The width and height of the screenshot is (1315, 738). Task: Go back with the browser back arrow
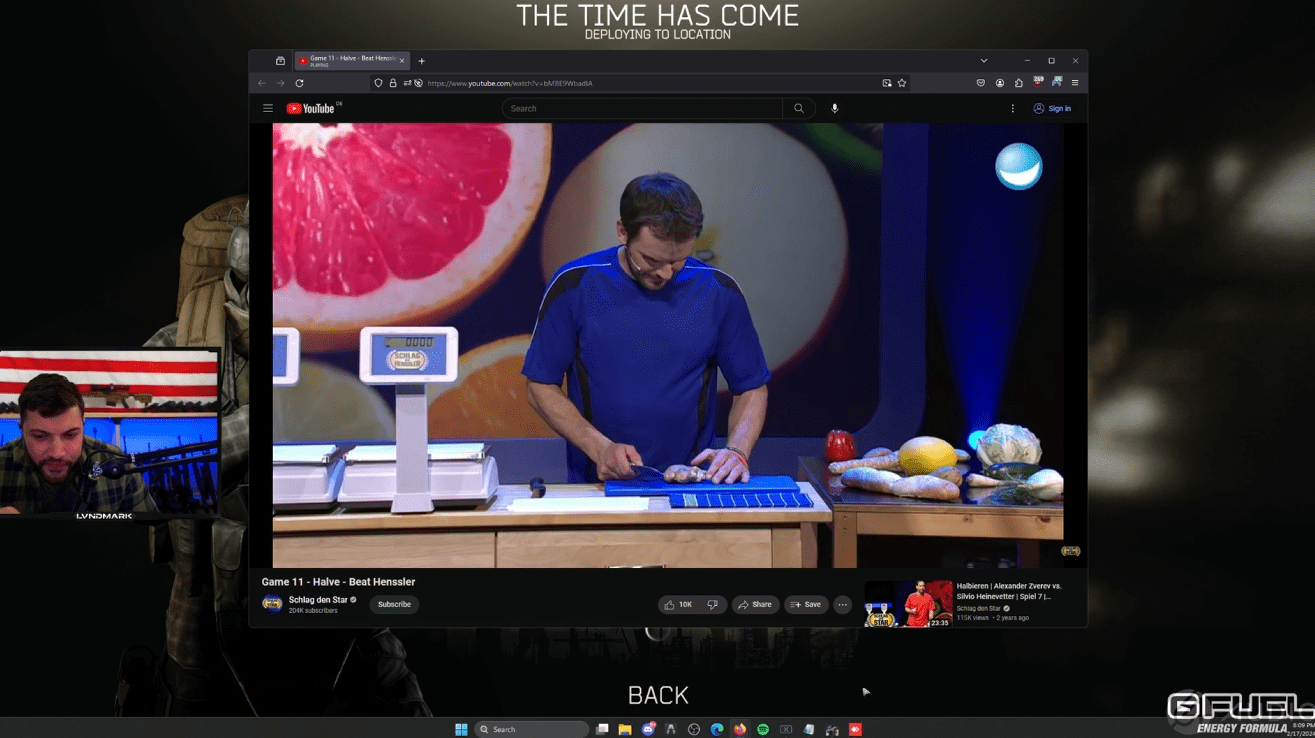click(262, 83)
